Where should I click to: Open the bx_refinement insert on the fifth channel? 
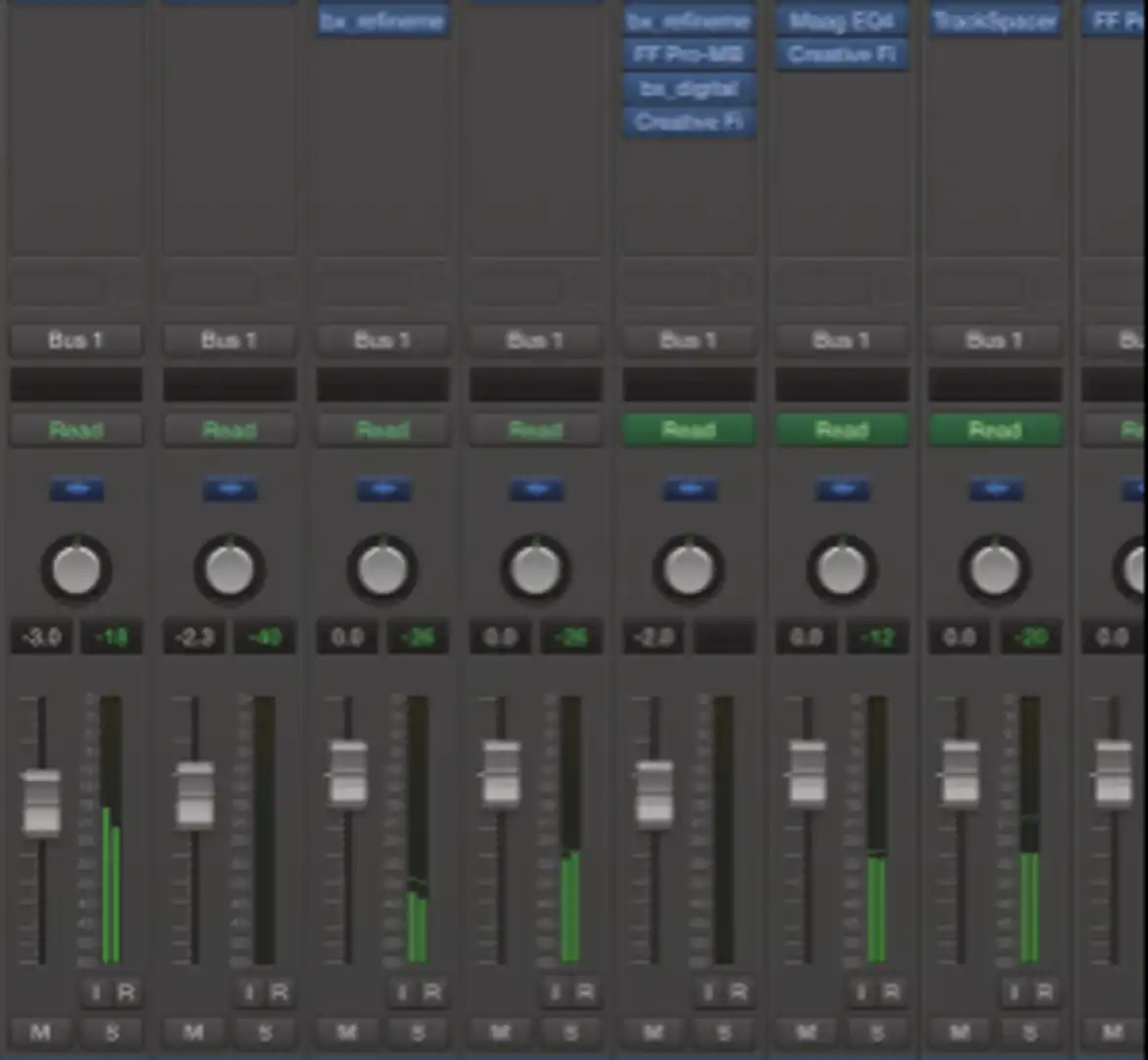[688, 21]
